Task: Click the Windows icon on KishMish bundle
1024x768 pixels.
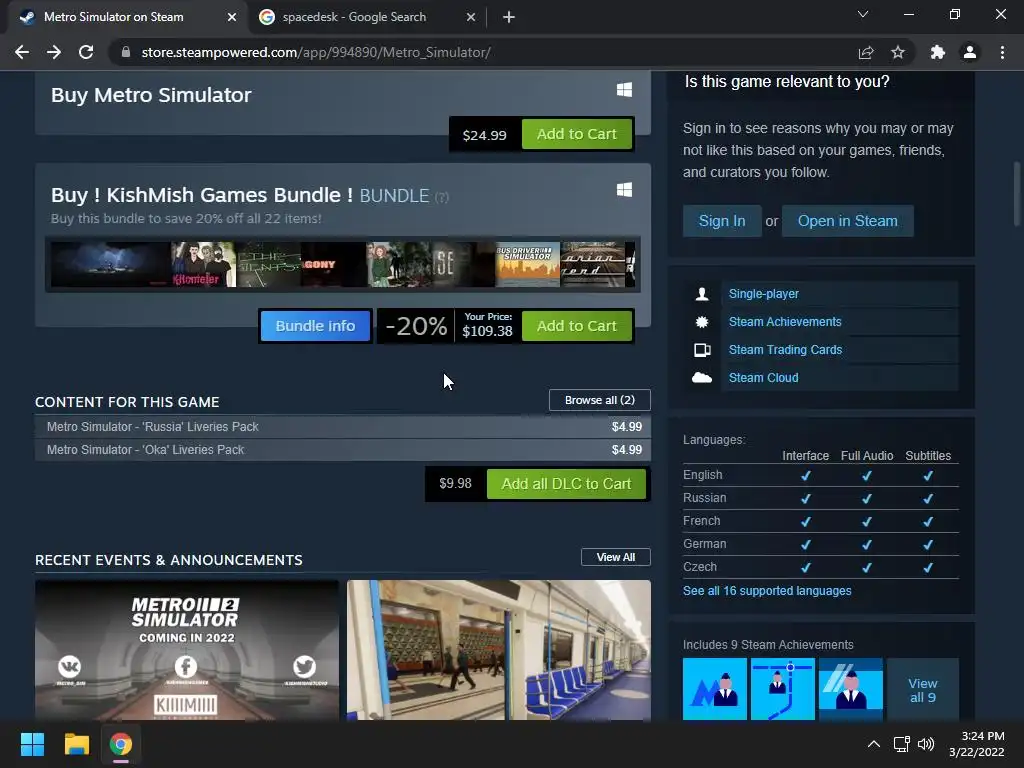Action: pos(624,190)
